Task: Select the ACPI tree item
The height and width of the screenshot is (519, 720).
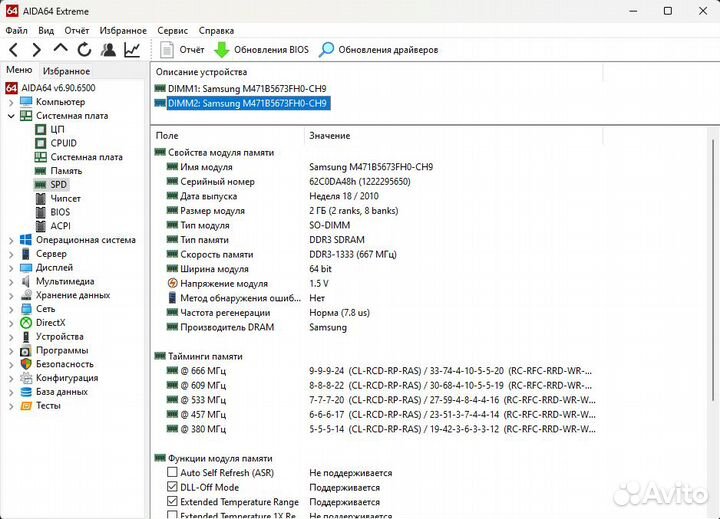Action: pos(60,226)
